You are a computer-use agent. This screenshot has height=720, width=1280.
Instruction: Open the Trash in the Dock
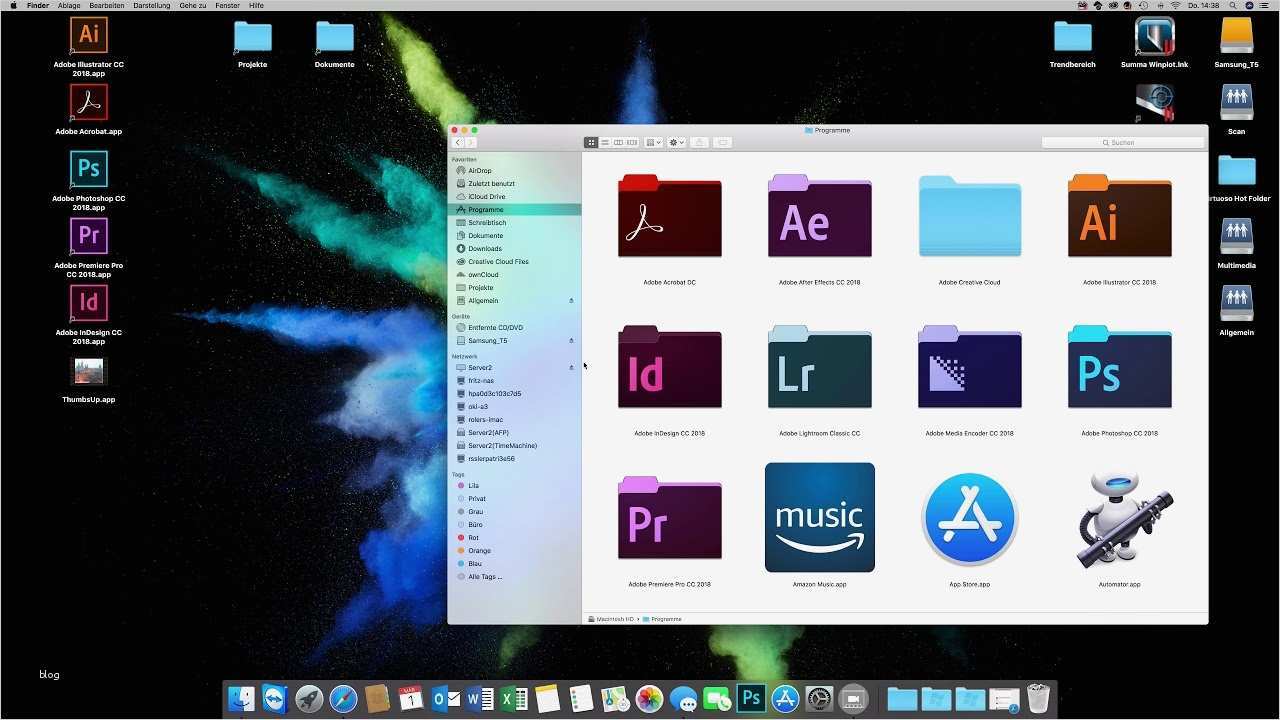(x=1038, y=699)
